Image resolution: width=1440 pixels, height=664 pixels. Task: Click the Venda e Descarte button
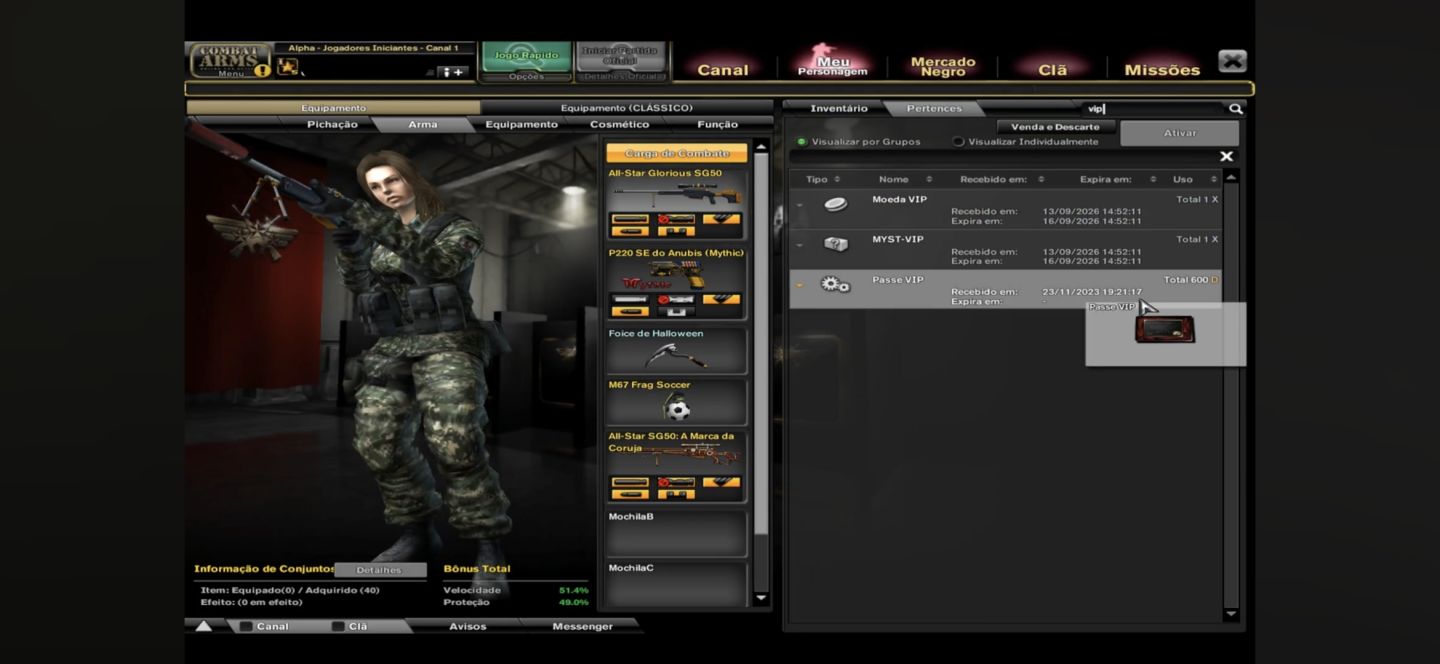click(1055, 127)
